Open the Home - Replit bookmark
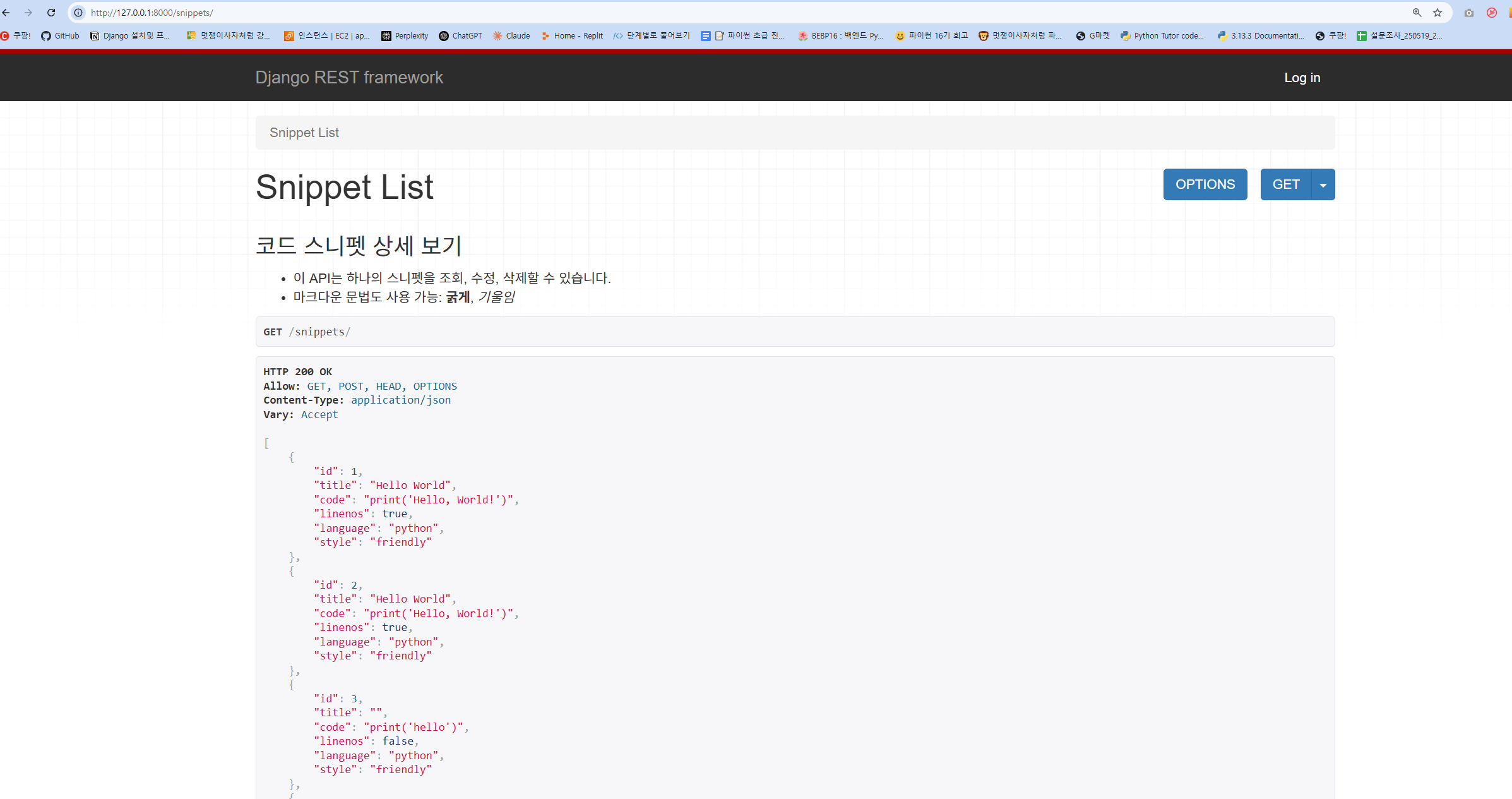The image size is (1512, 799). click(x=572, y=36)
